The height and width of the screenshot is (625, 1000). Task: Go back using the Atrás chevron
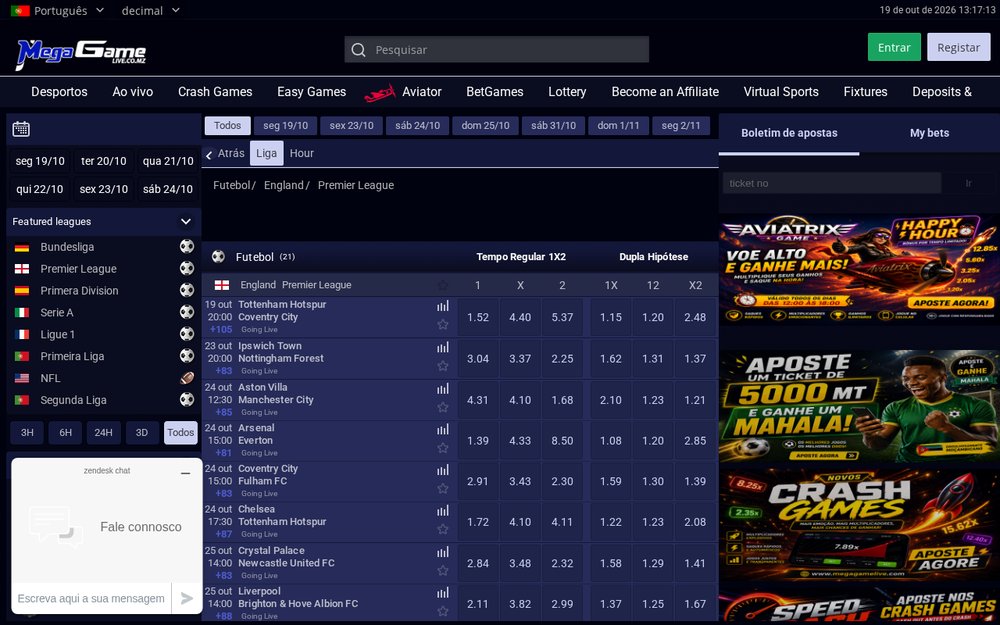pyautogui.click(x=209, y=154)
